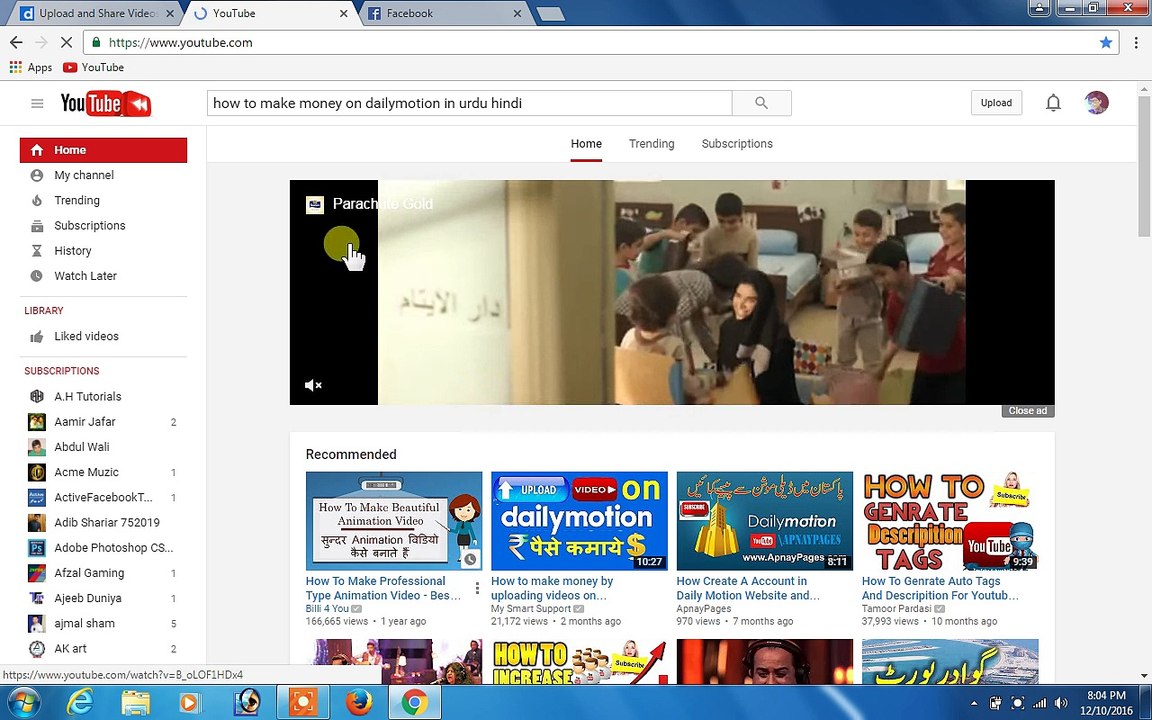This screenshot has width=1152, height=720.
Task: Add animation video to Watch Later clock
Action: (x=470, y=559)
